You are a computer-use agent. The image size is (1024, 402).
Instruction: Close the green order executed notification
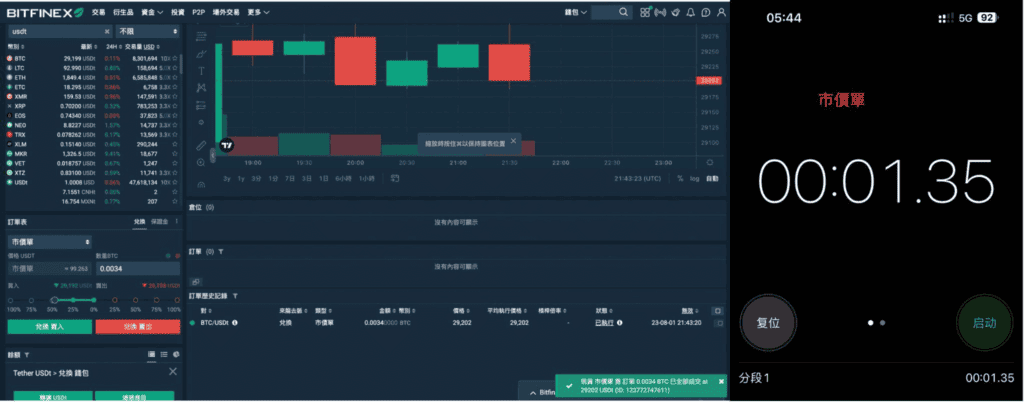721,380
